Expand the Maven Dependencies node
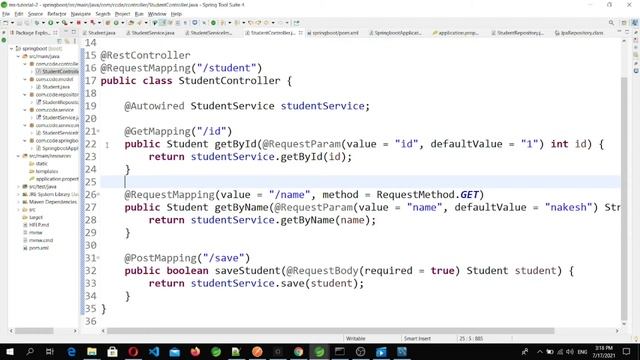This screenshot has width=640, height=360. (x=18, y=202)
